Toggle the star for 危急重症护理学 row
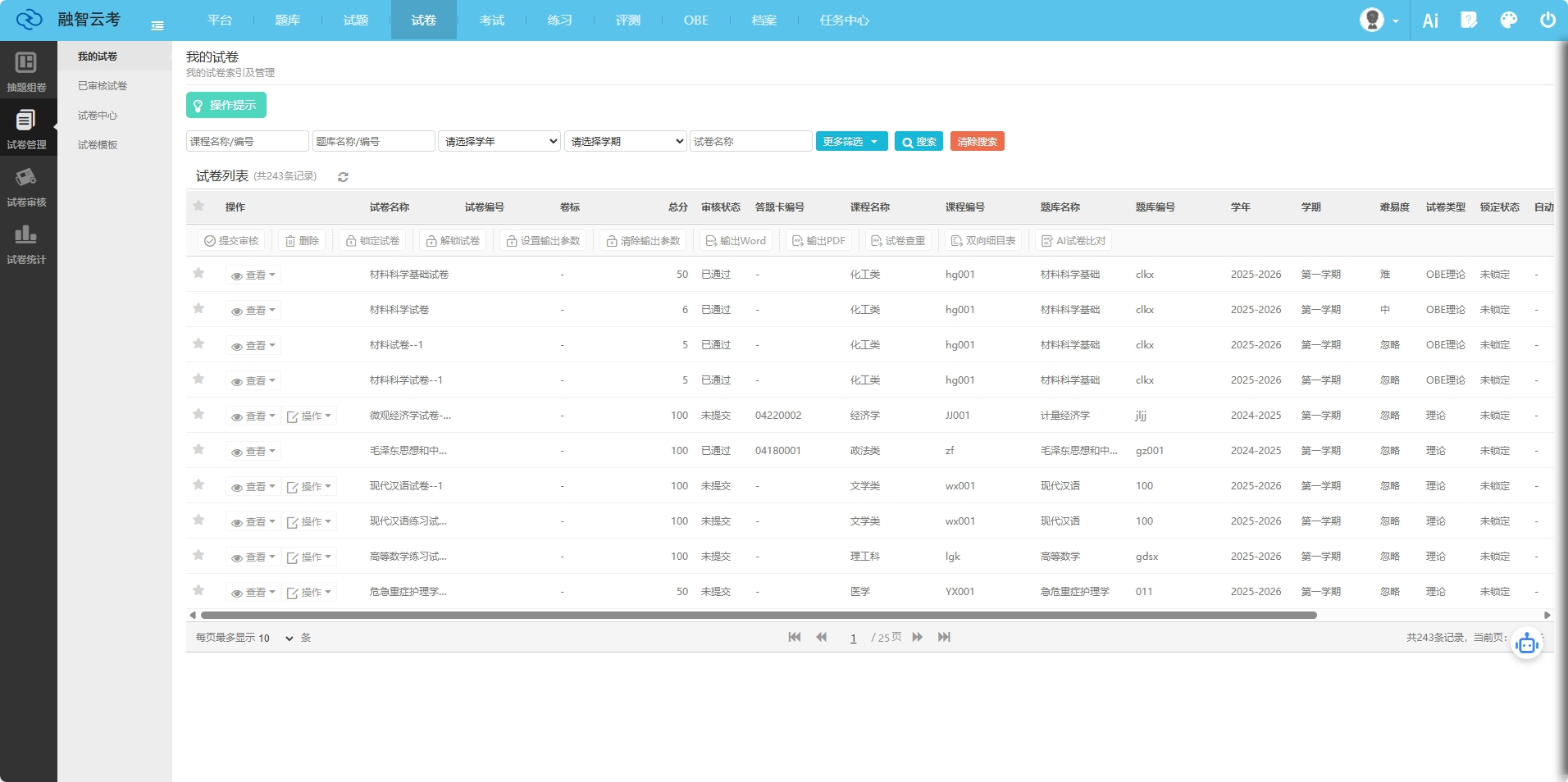Screen dimensions: 1568x782 click(x=198, y=591)
